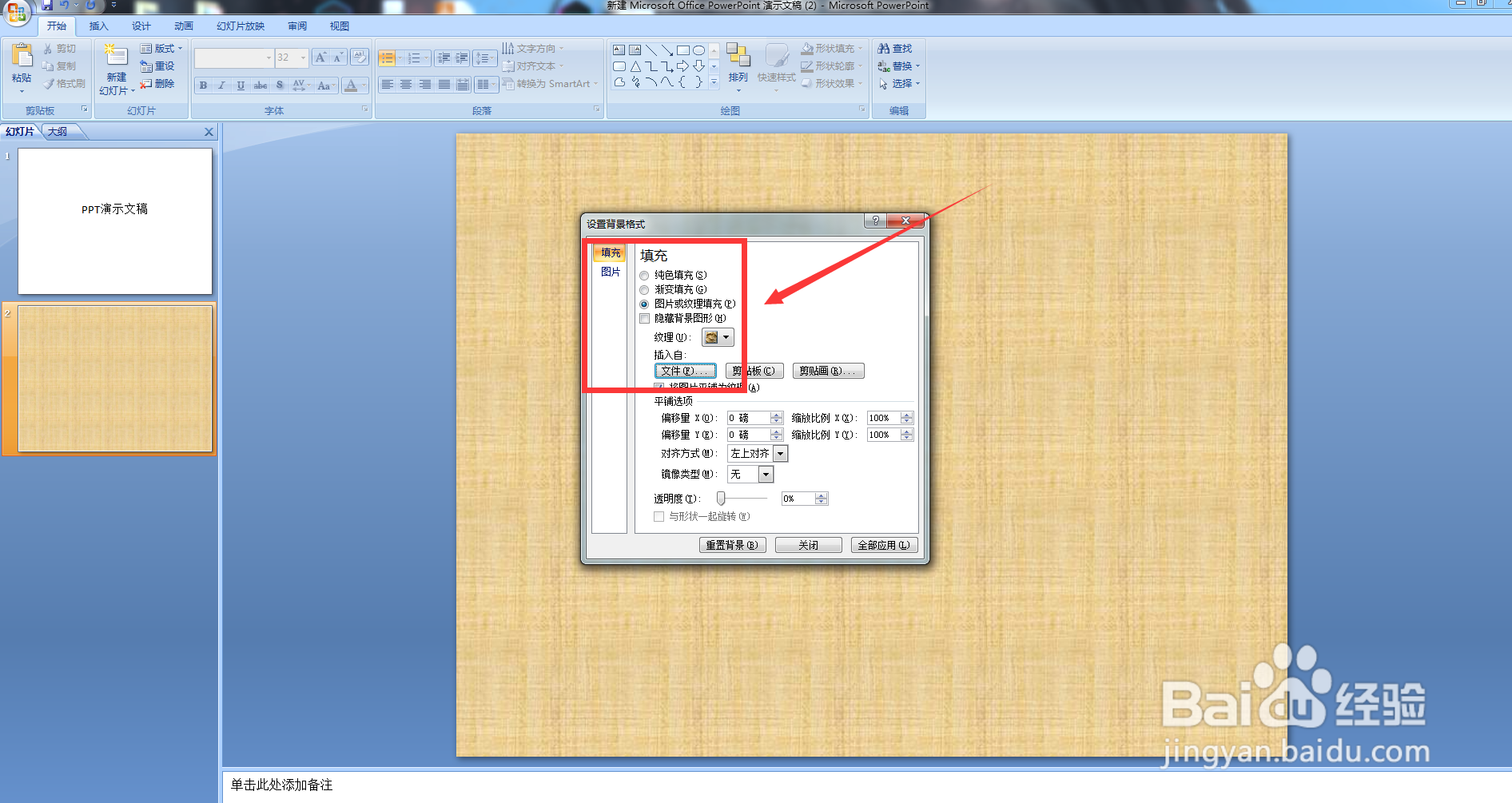Click the text Shadow S icon
1512x803 pixels.
[x=279, y=85]
